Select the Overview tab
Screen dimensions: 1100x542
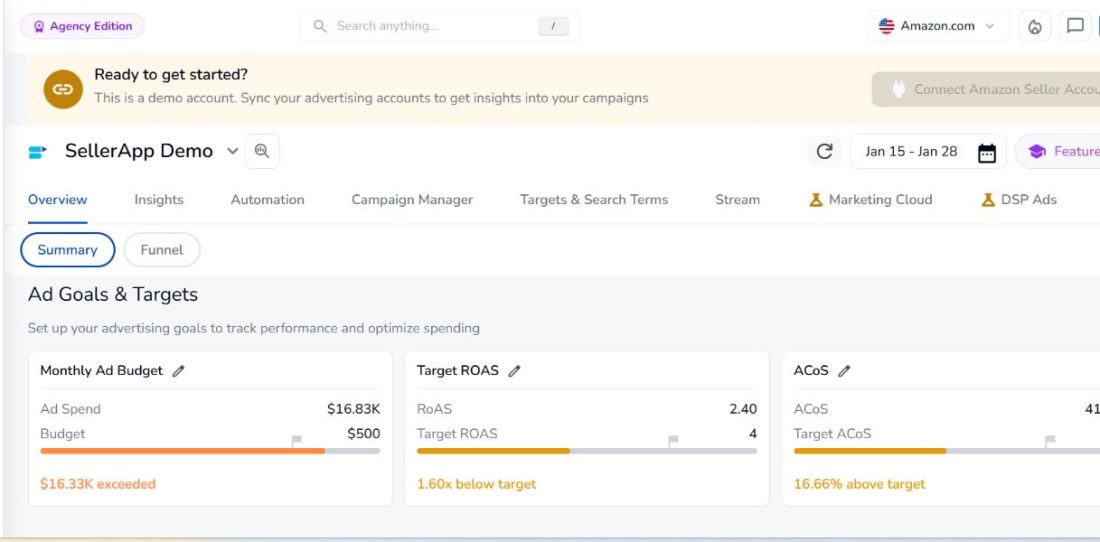tap(58, 200)
